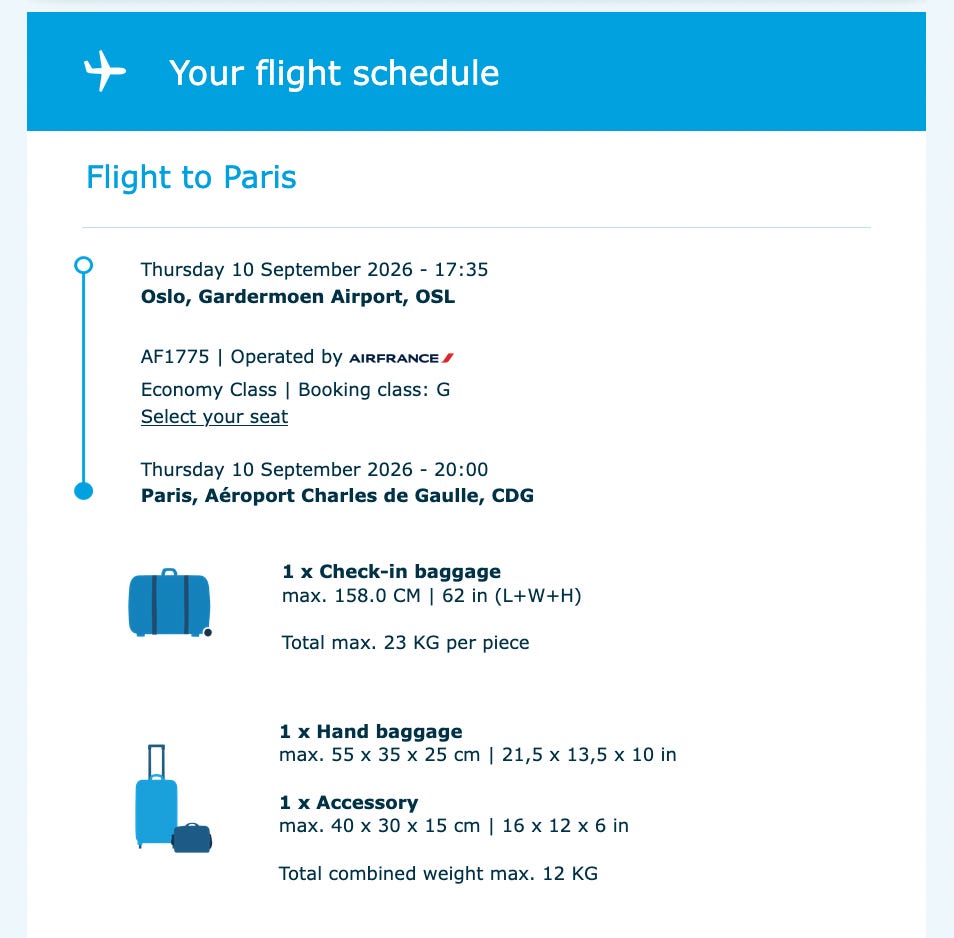Open the Select your seat link
Image resolution: width=954 pixels, height=938 pixels.
pos(214,417)
